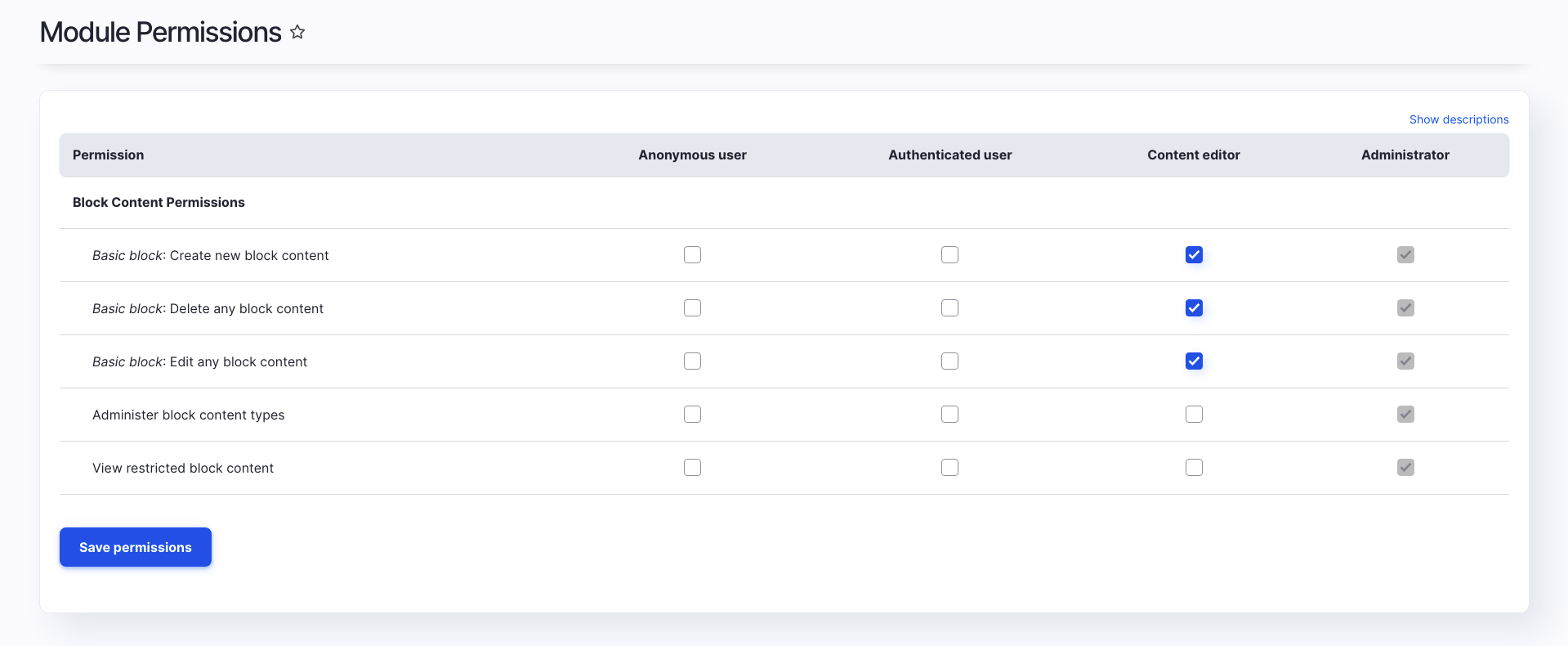Enable Create new block content for Authenticated user
The height and width of the screenshot is (646, 1568).
(949, 255)
